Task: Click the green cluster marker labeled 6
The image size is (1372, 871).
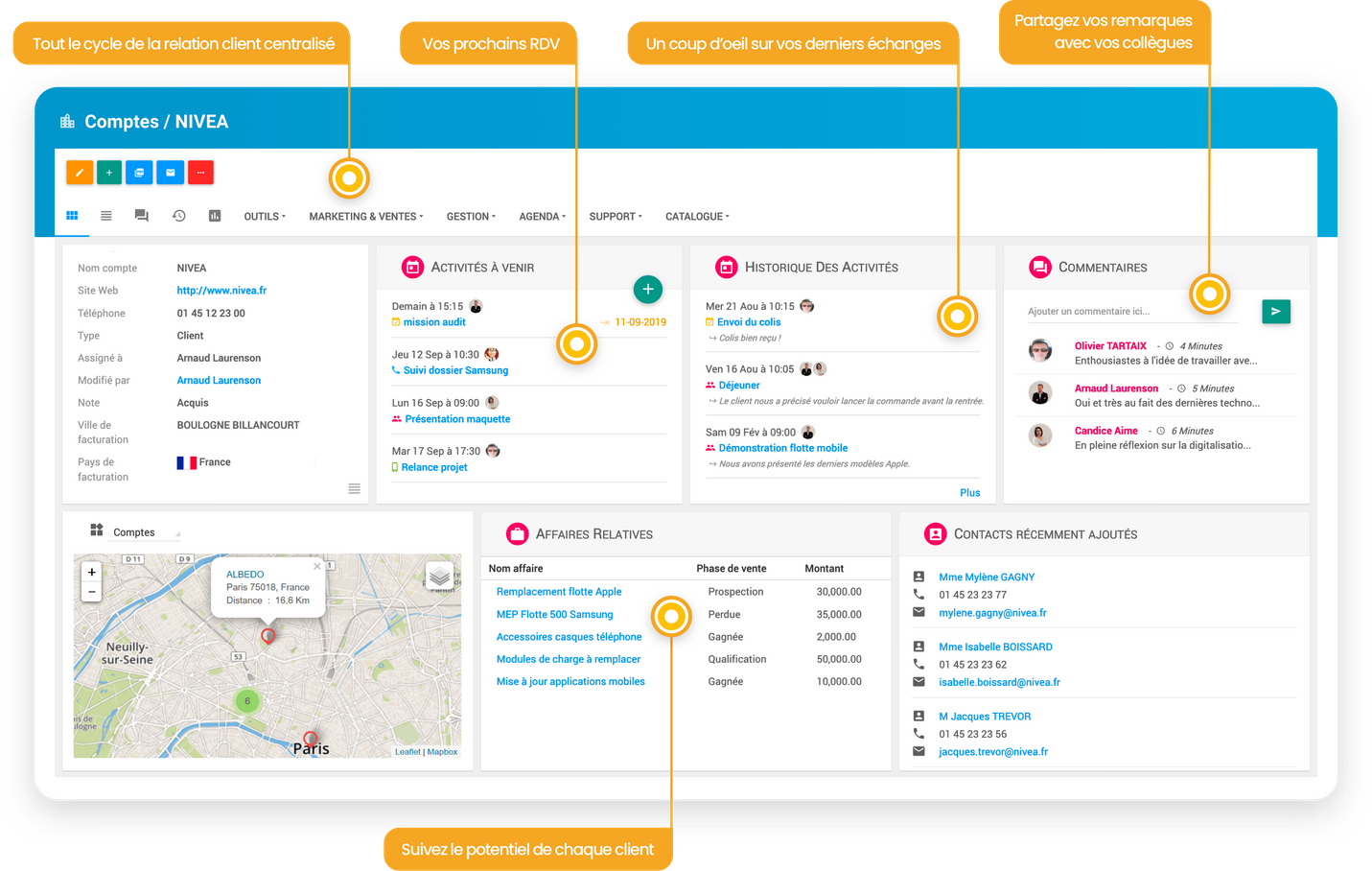Action: tap(247, 701)
